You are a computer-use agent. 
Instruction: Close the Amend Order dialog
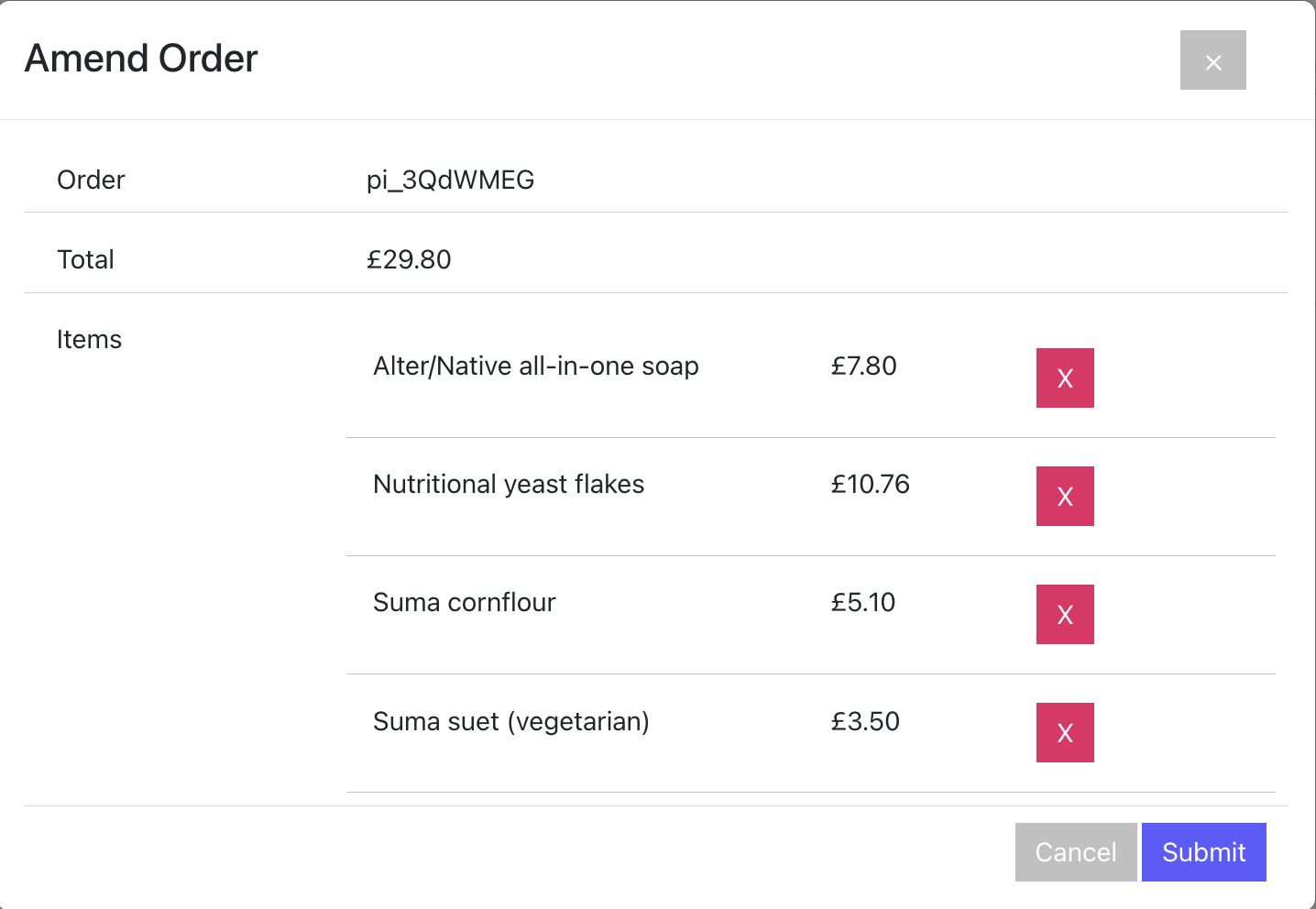point(1212,60)
